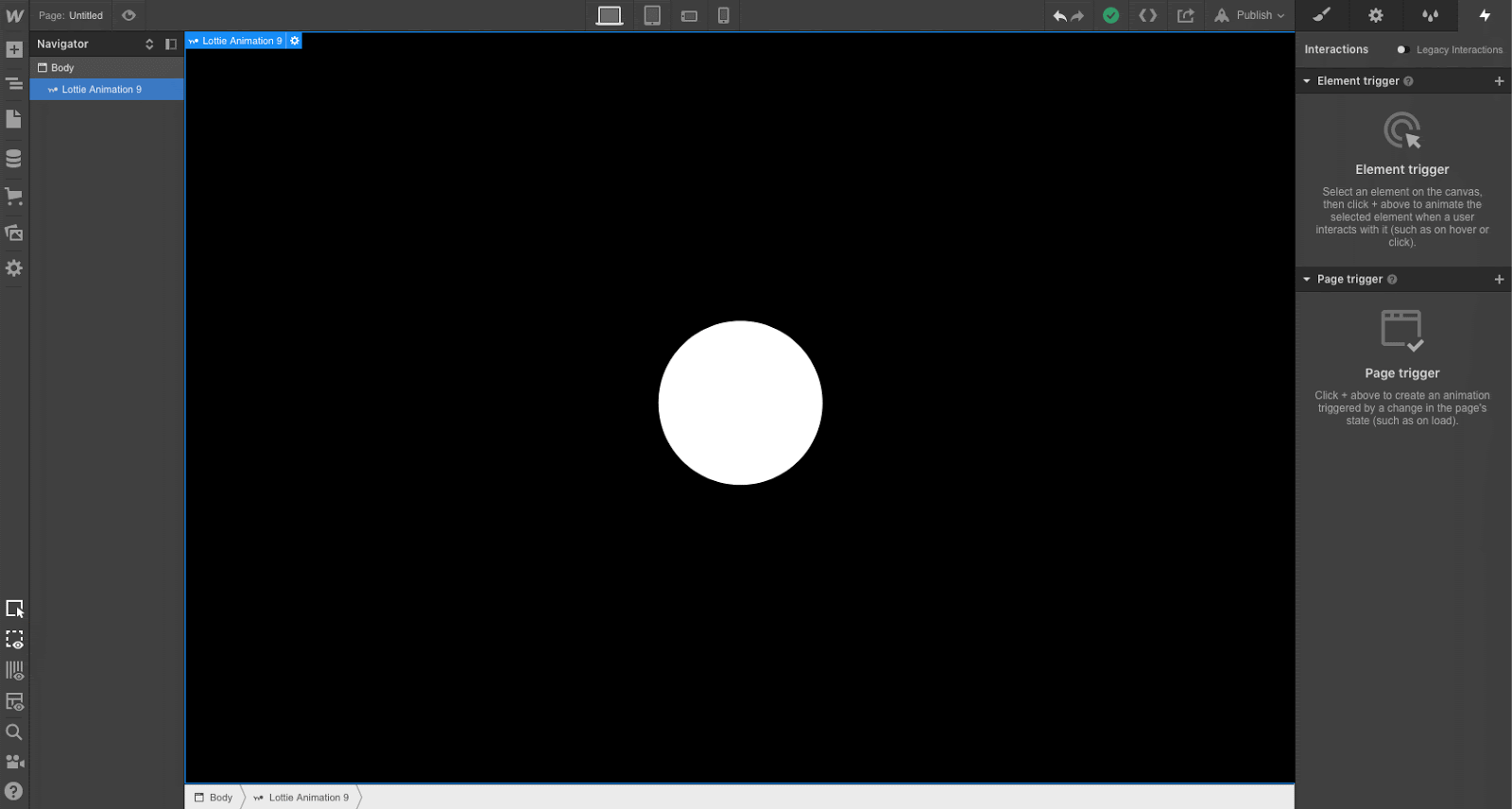Open the share project icon
This screenshot has width=1512, height=809.
[1186, 15]
